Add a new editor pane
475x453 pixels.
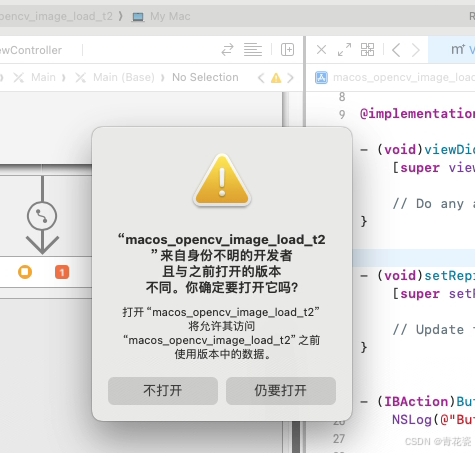pyautogui.click(x=287, y=50)
